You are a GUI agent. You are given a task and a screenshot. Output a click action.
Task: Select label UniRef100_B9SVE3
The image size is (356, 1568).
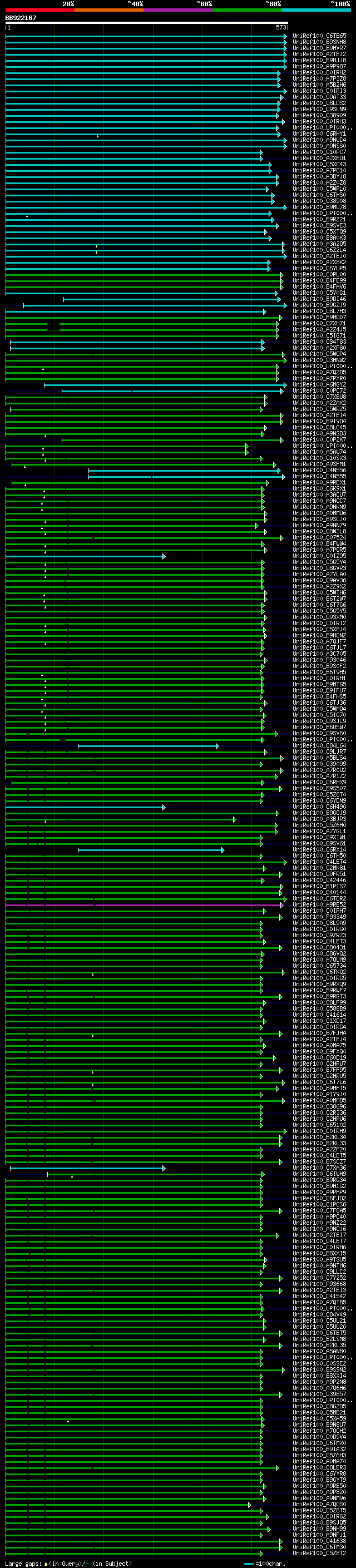(319, 225)
